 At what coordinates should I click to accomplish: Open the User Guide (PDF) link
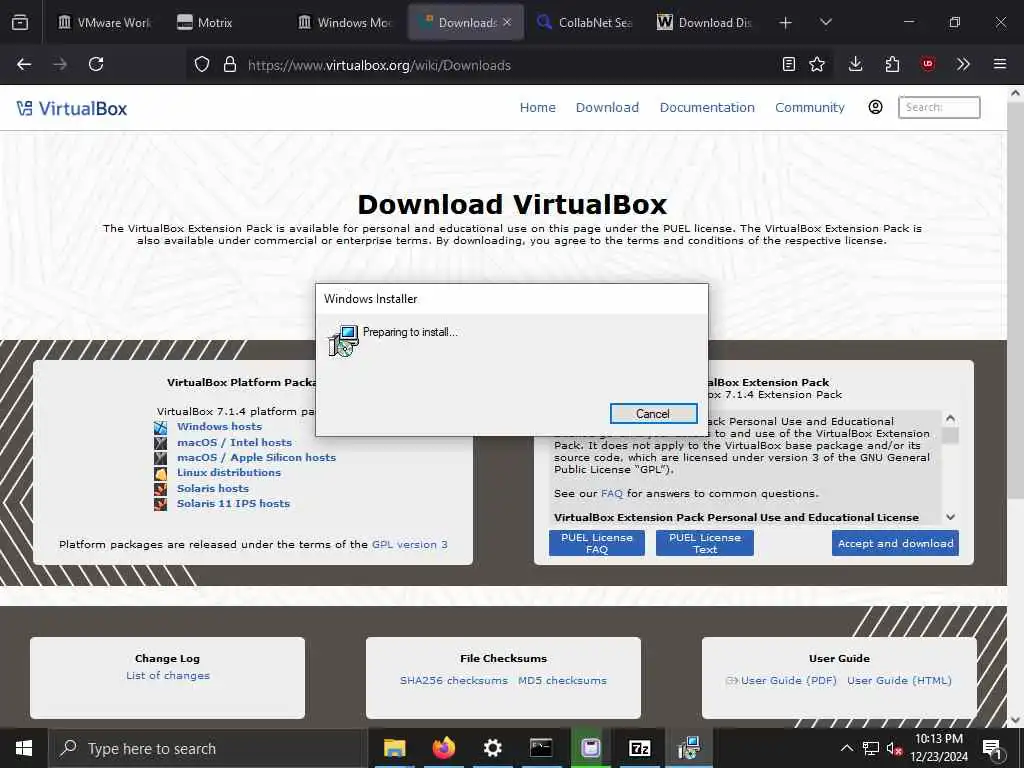tap(789, 680)
